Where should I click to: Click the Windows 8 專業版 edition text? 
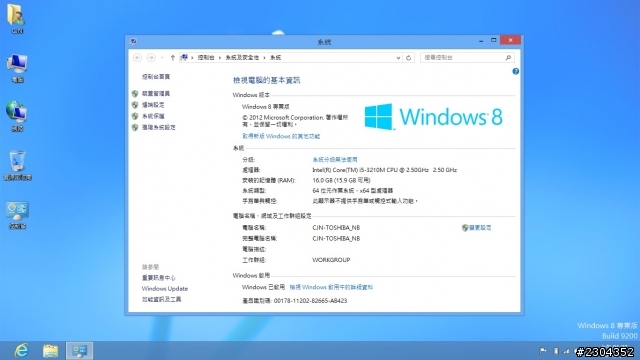coord(266,107)
